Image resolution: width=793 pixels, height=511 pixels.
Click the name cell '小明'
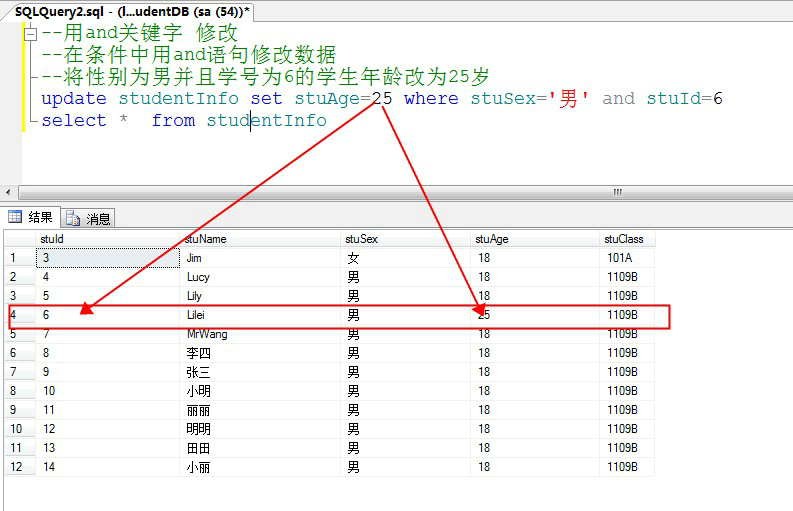click(260, 391)
